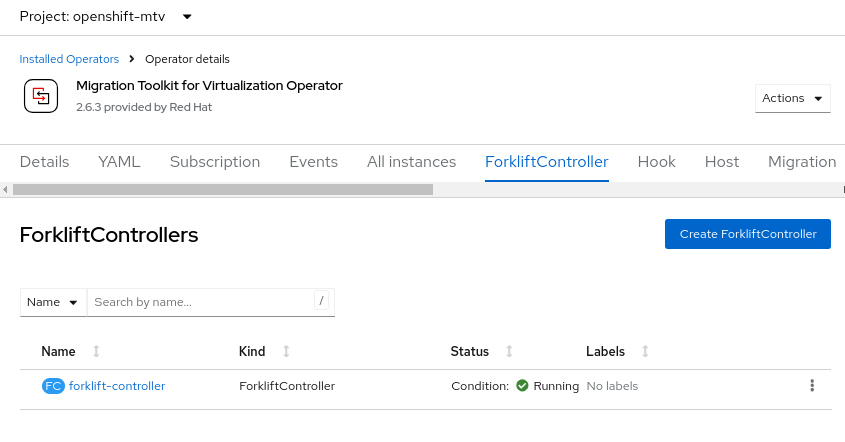Open the Events tab
The height and width of the screenshot is (442, 845).
(313, 162)
